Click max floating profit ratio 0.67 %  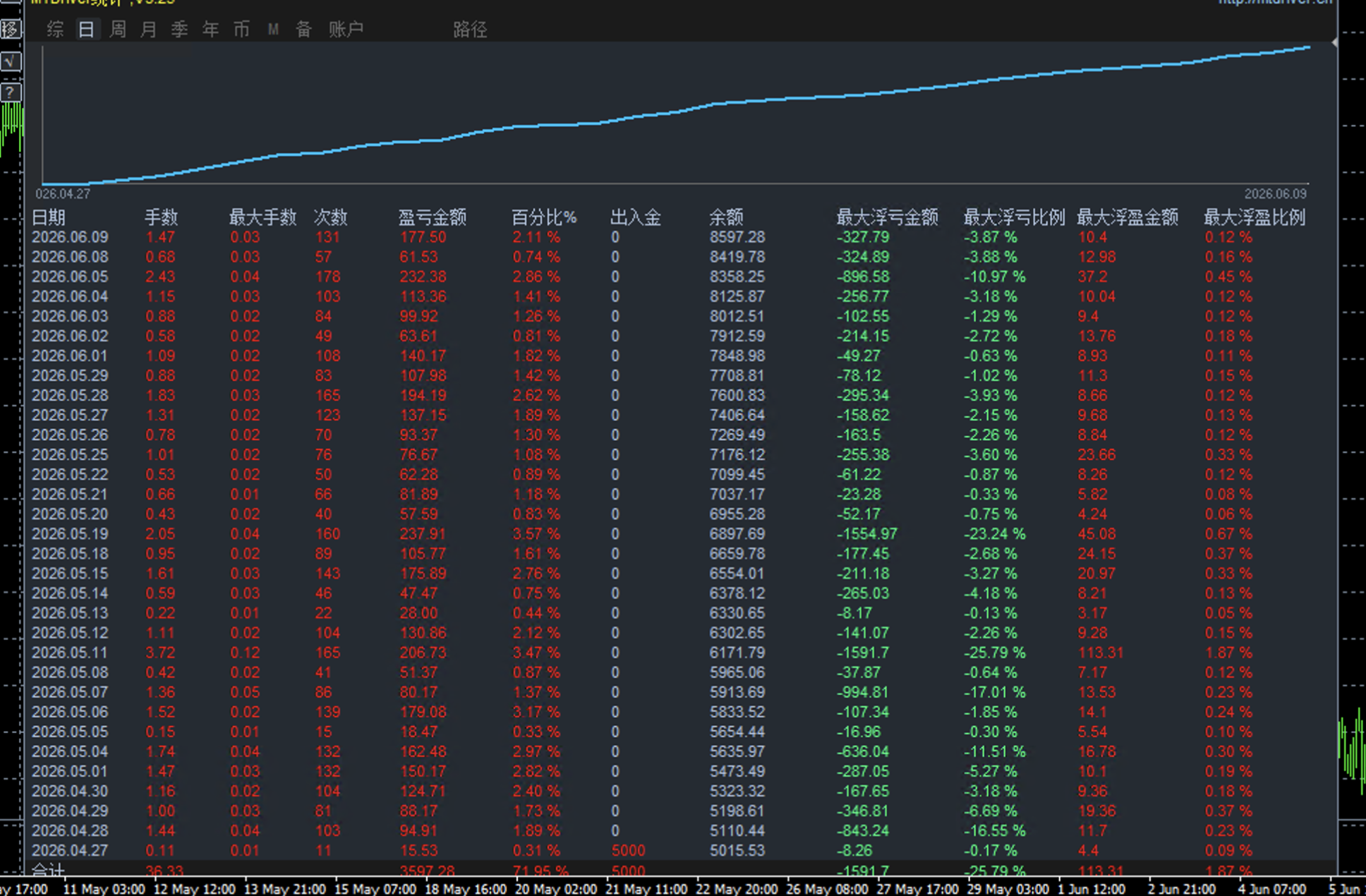pos(1228,534)
